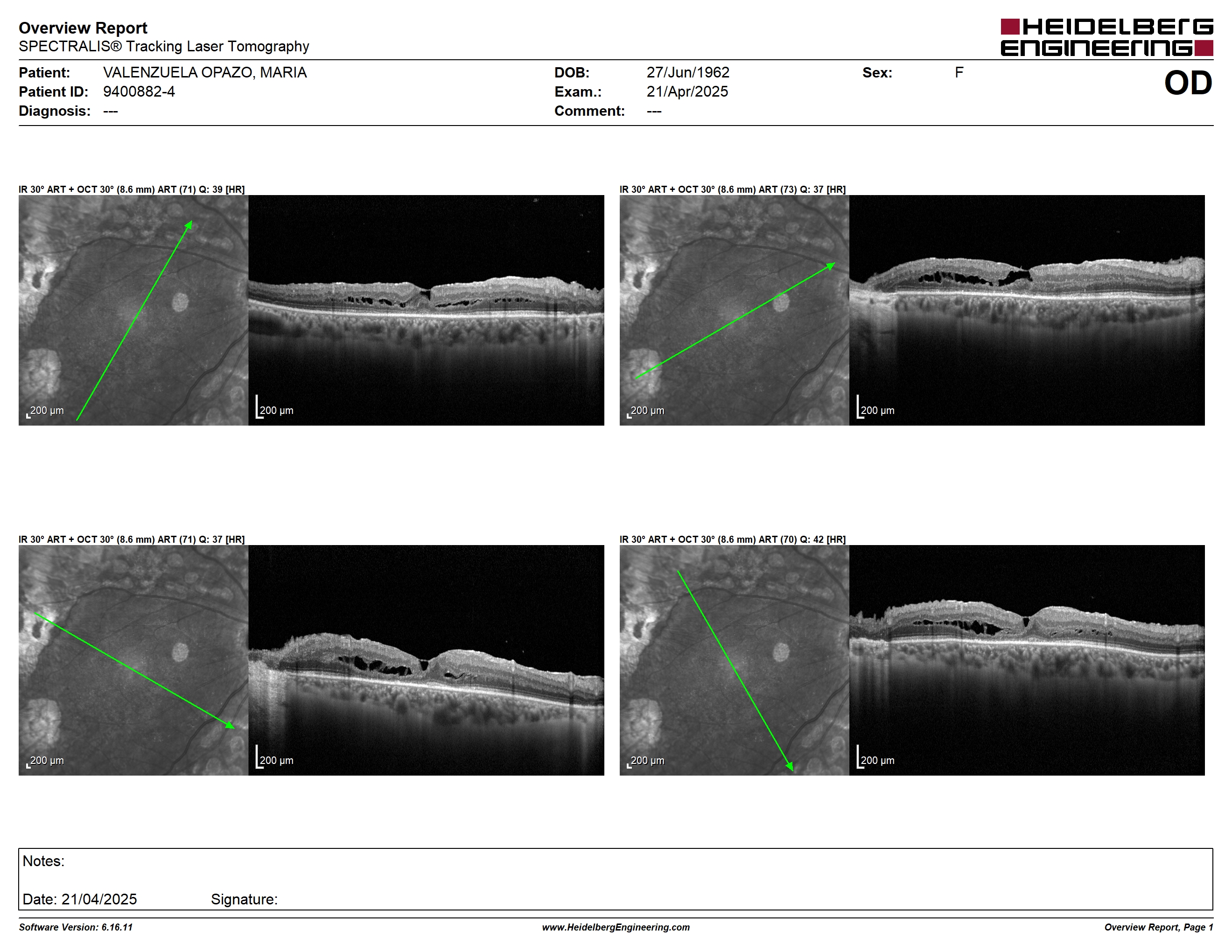Click Software Version: 6.16.11 footer

tap(76, 927)
